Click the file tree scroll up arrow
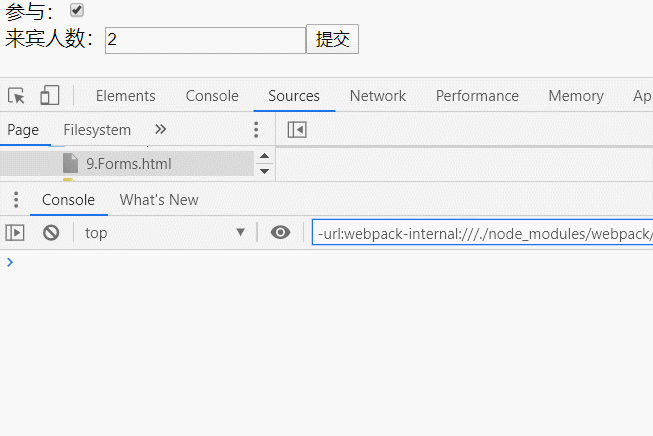Screen dimensions: 653x436 click(264, 156)
